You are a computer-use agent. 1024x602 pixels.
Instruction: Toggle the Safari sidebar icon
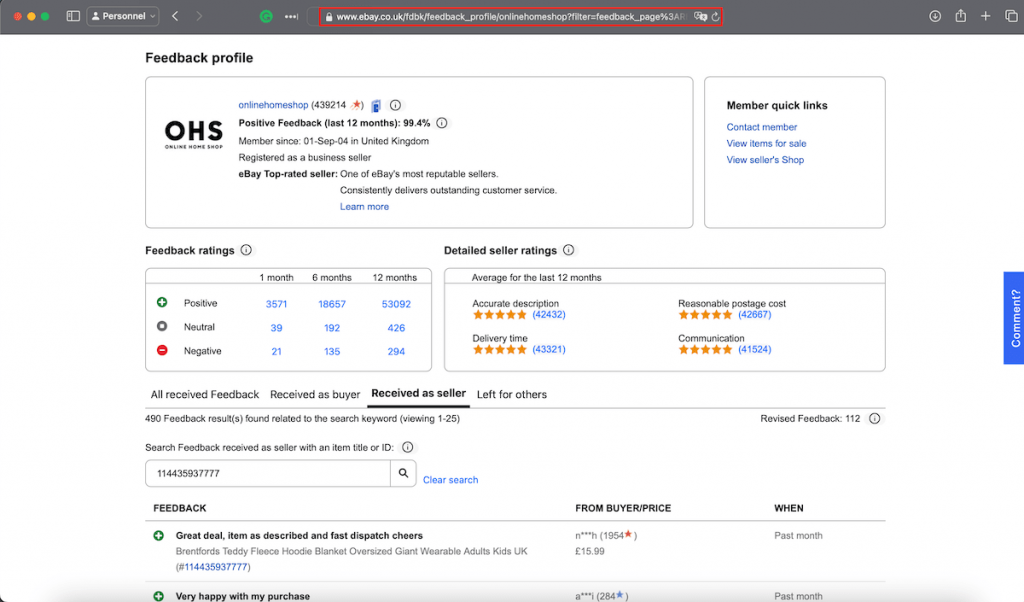click(73, 16)
